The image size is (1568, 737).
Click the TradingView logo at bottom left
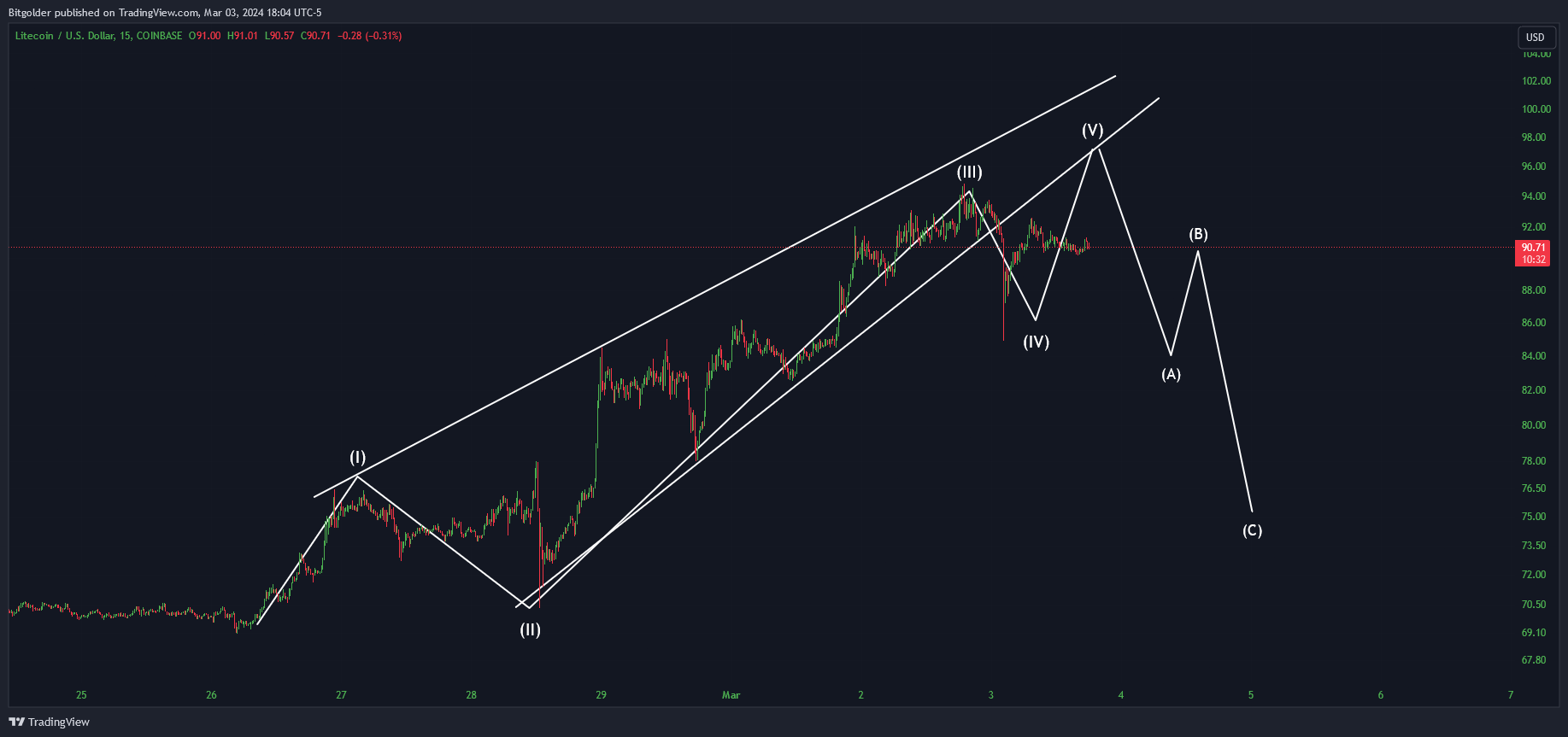[x=50, y=722]
